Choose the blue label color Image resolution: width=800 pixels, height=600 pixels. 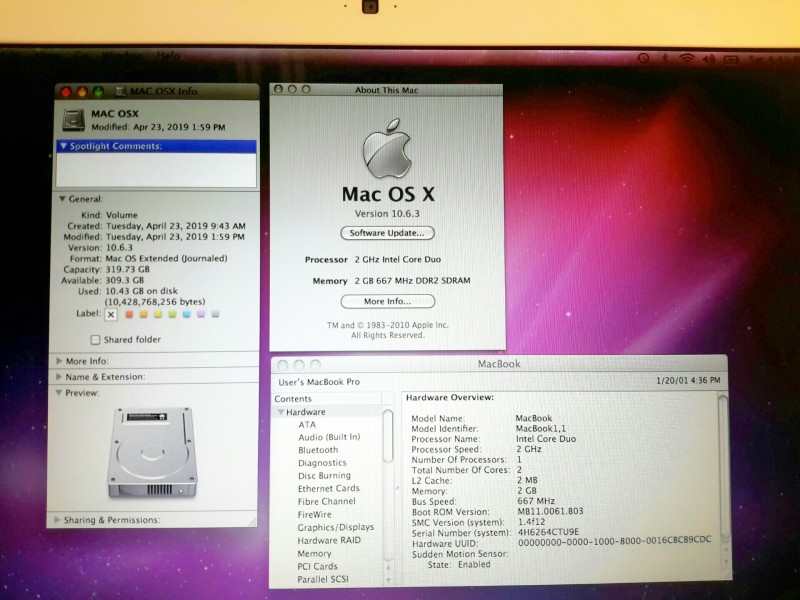[186, 314]
